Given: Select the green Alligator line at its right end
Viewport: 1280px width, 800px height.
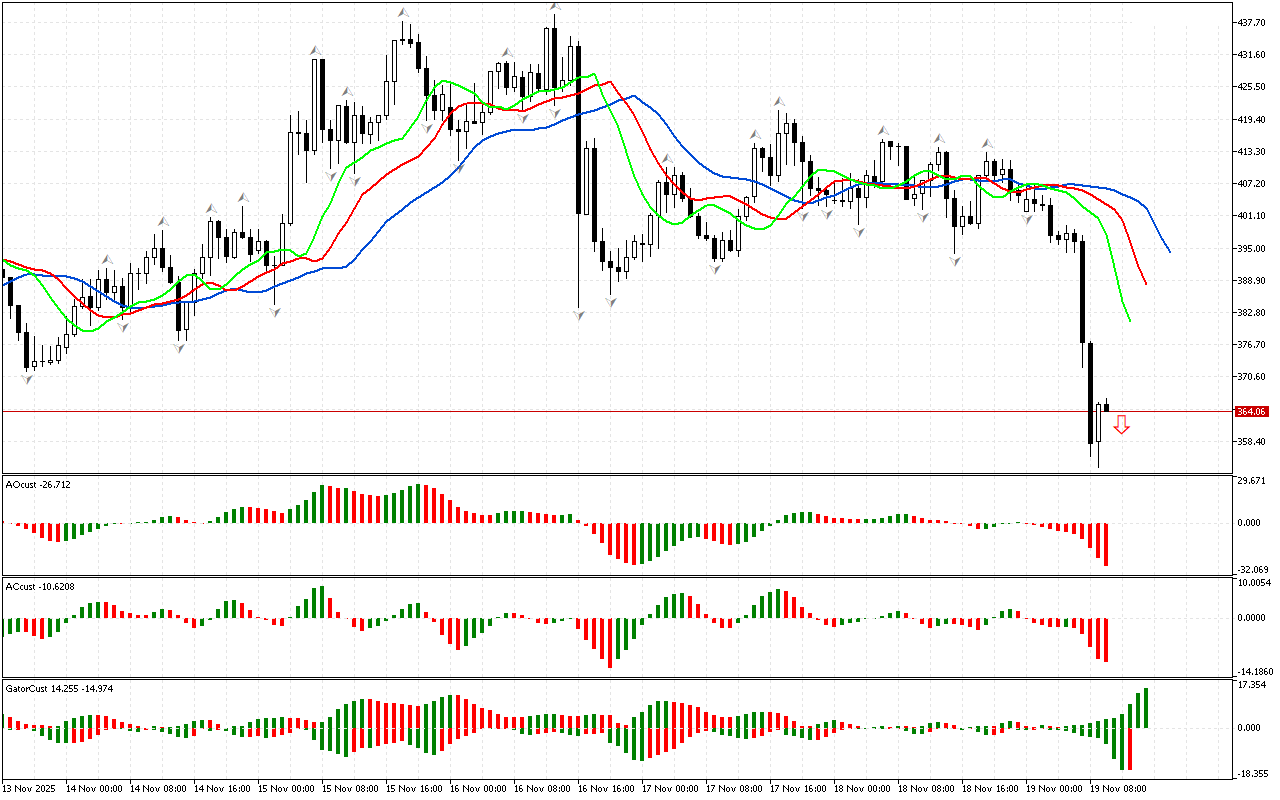Looking at the screenshot, I should tap(1129, 319).
